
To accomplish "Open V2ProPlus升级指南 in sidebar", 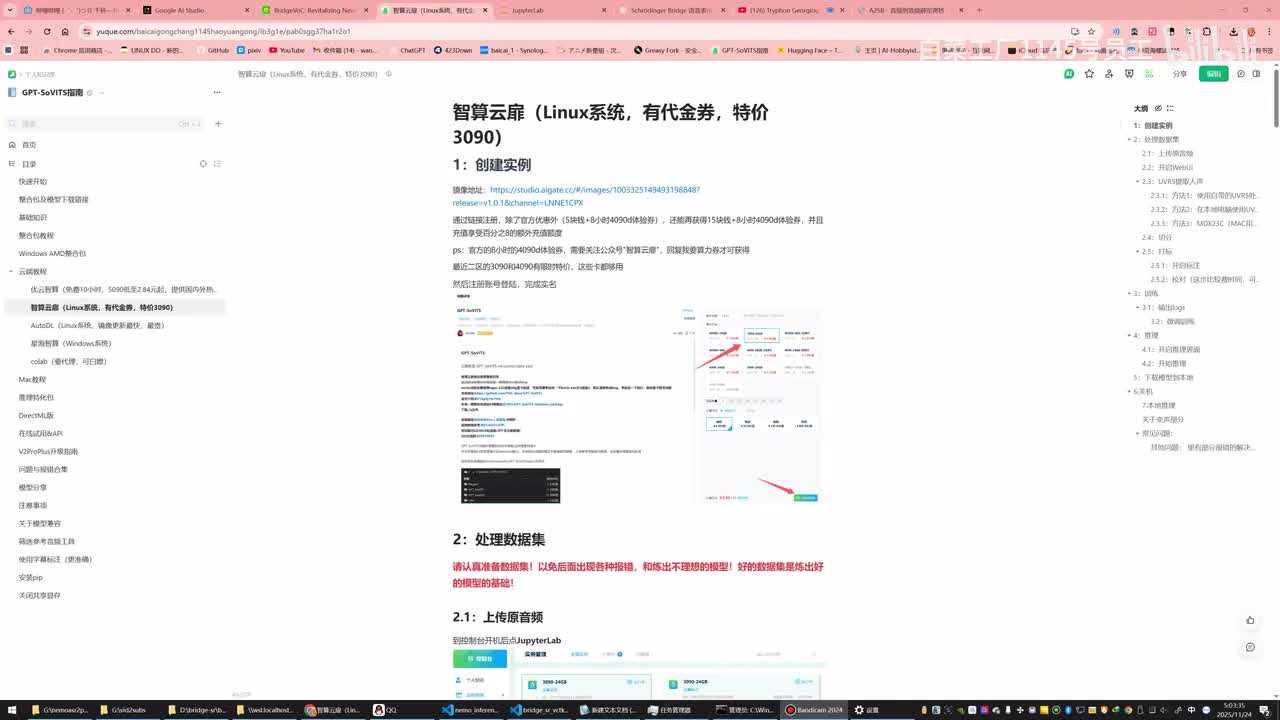I will click(48, 452).
